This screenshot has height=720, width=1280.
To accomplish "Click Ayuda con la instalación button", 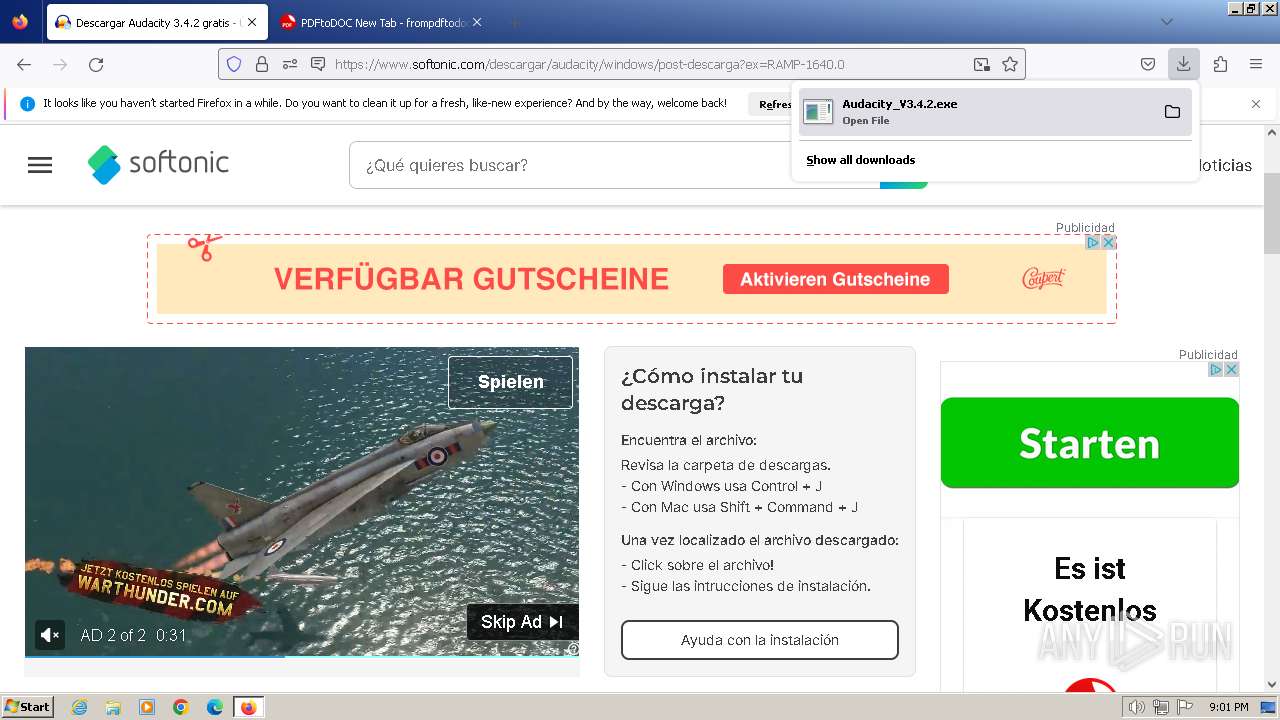I will point(760,640).
